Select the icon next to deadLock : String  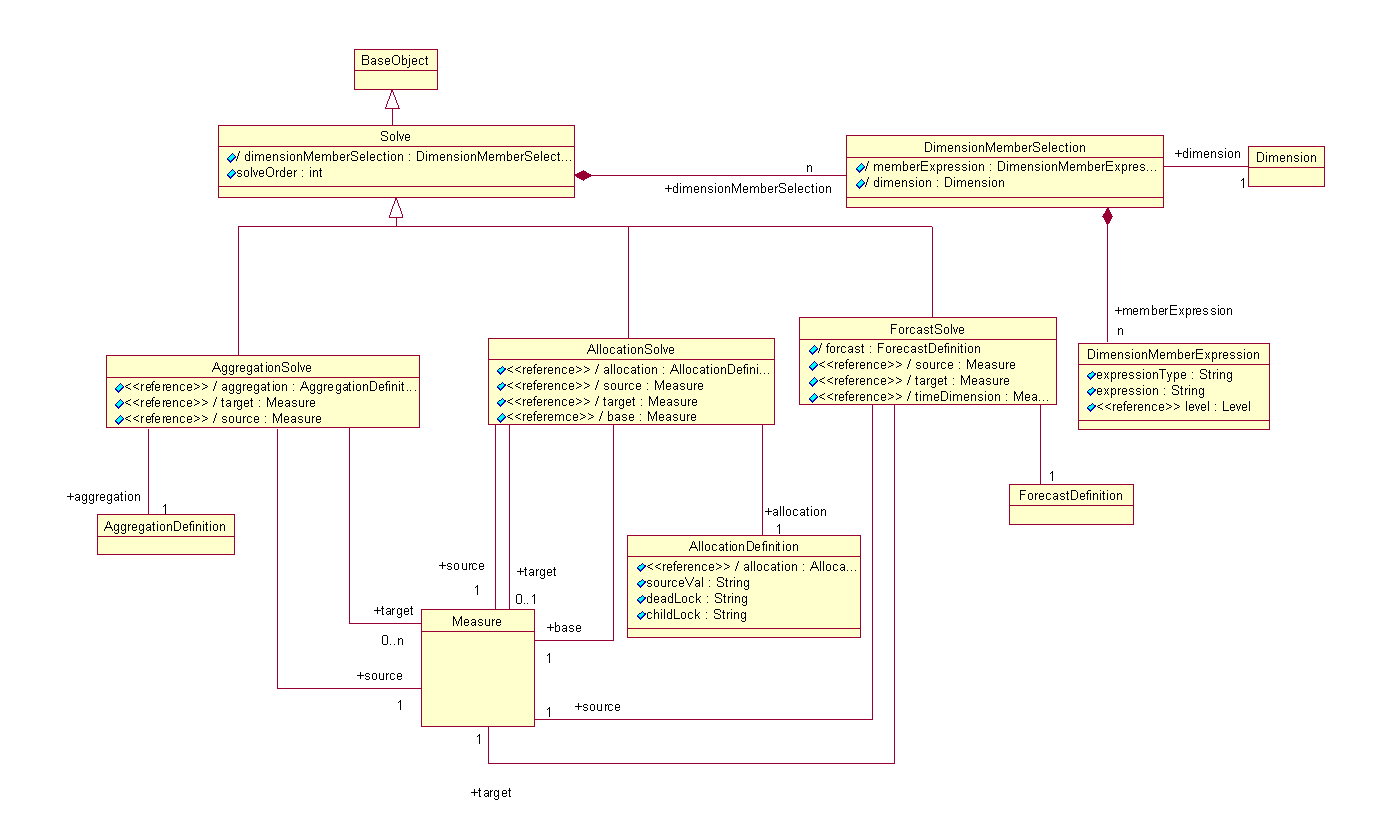pyautogui.click(x=640, y=598)
